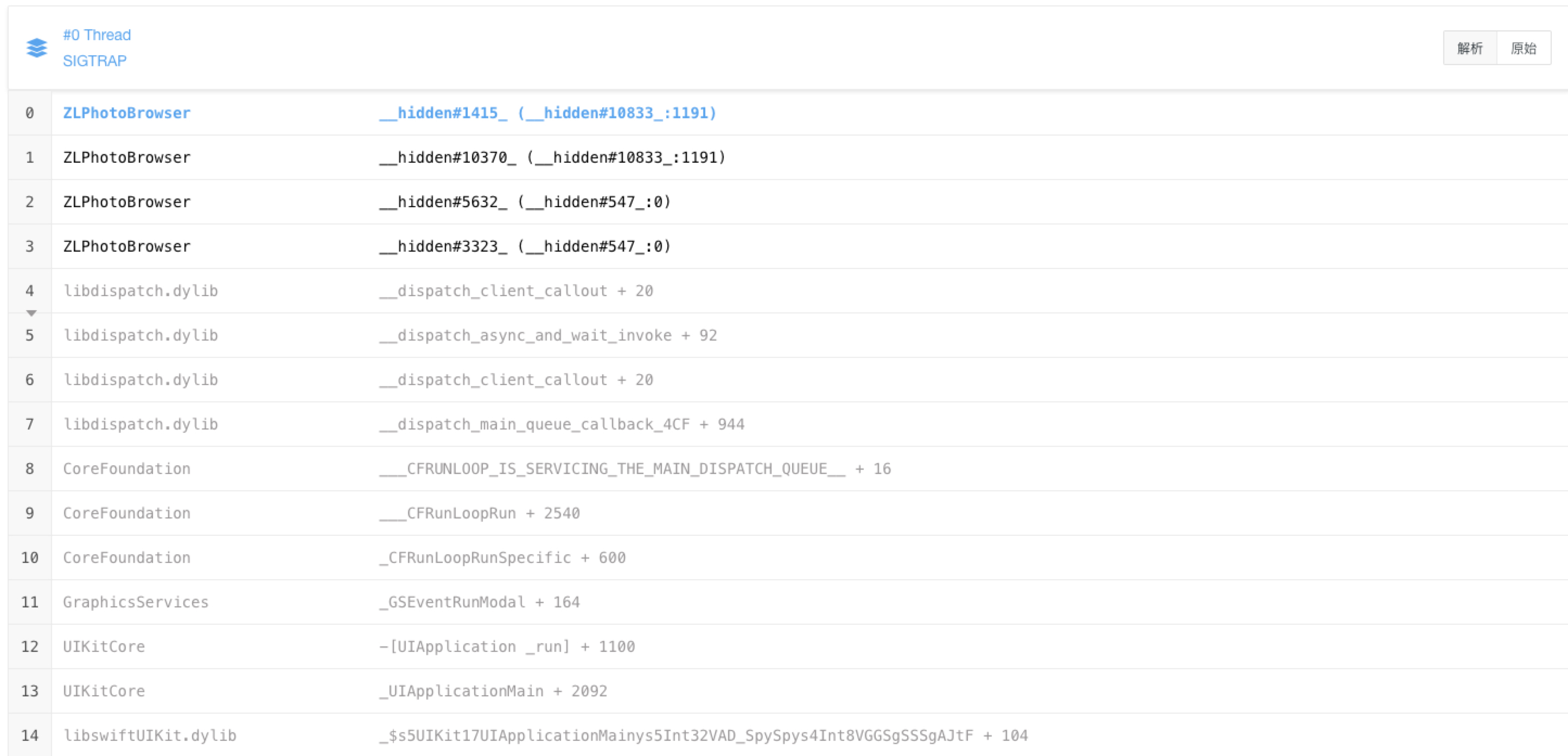
Task: Click __dispatch_client_callout + 20 in frame 4
Action: [x=516, y=291]
